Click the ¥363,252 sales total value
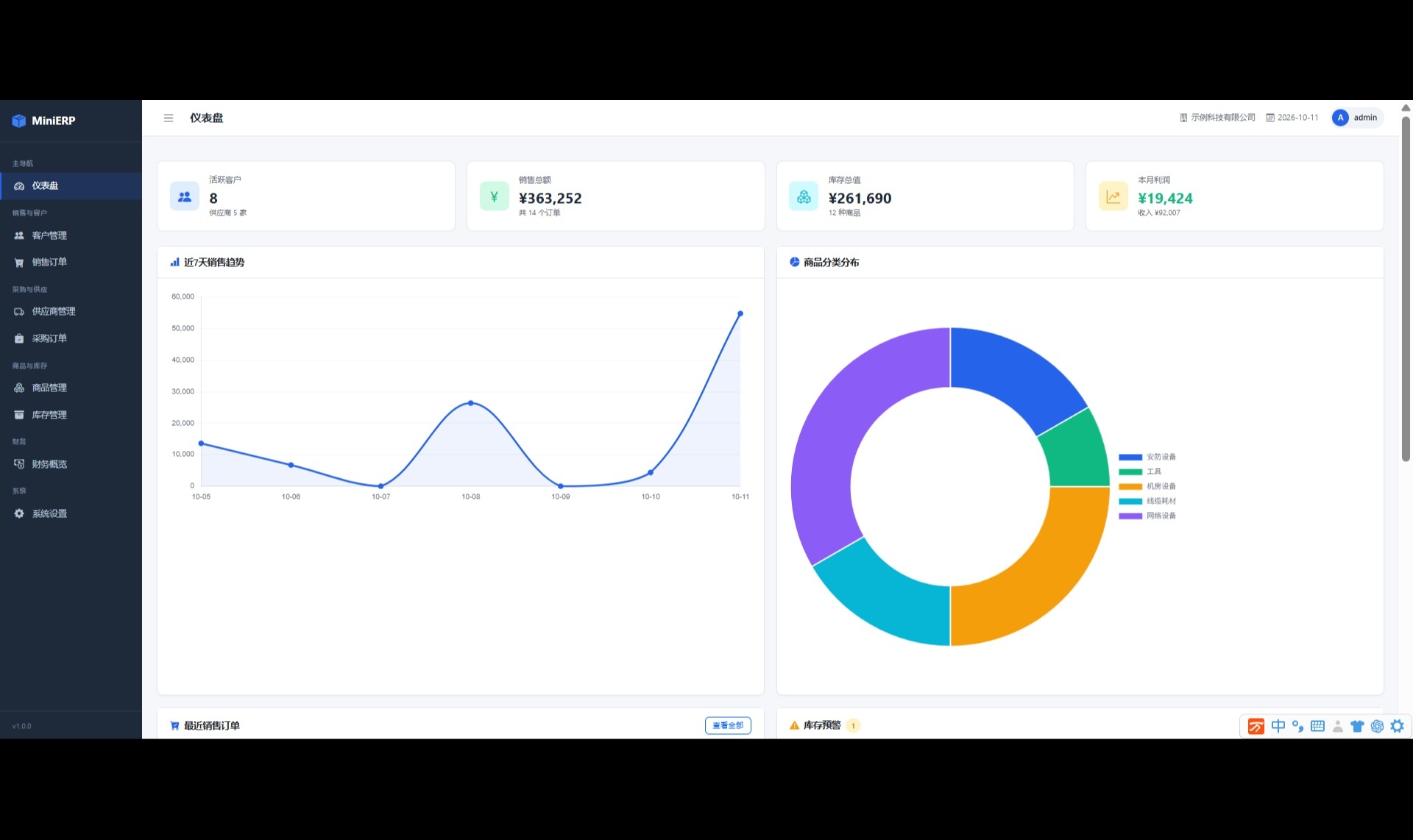The height and width of the screenshot is (840, 1413). [550, 199]
